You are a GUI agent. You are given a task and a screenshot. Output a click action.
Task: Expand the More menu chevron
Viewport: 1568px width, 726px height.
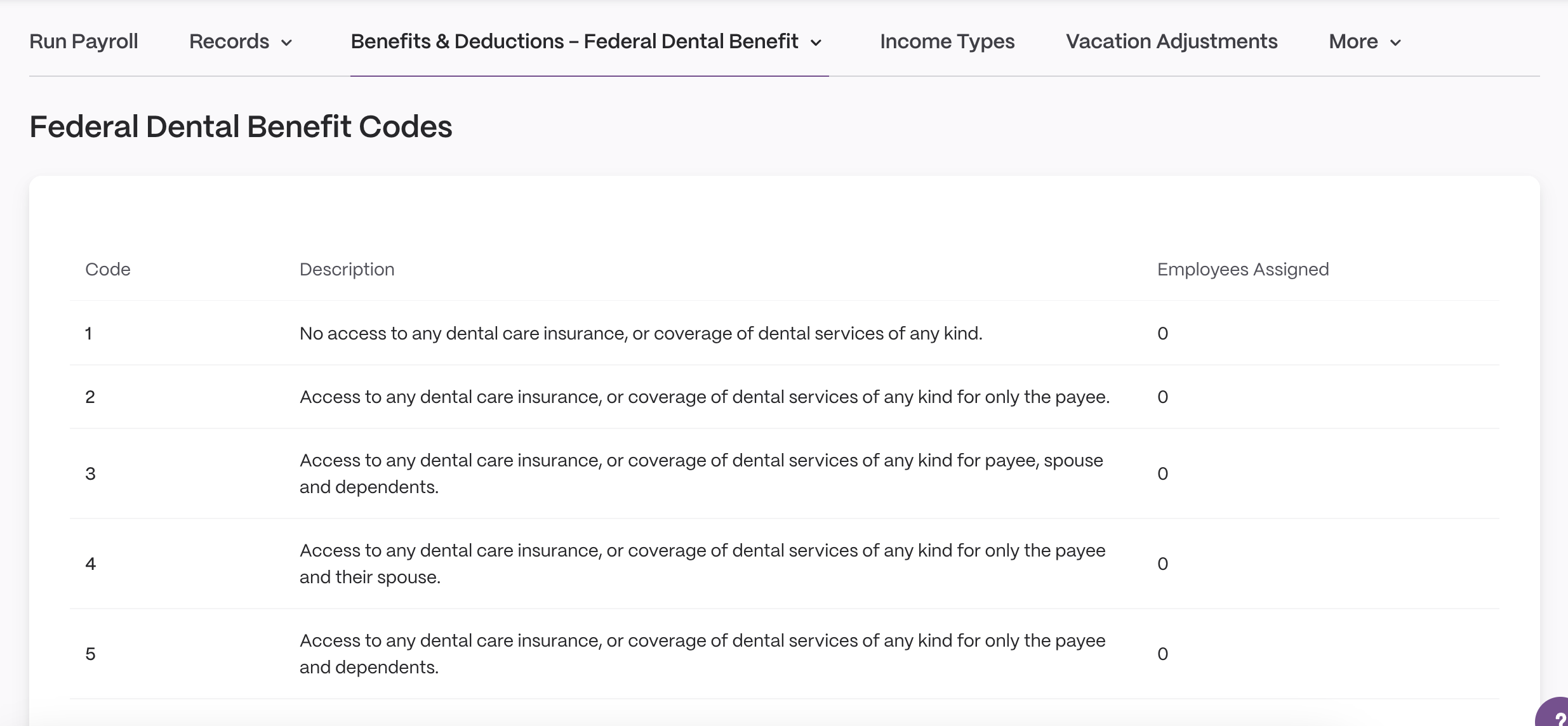1395,43
